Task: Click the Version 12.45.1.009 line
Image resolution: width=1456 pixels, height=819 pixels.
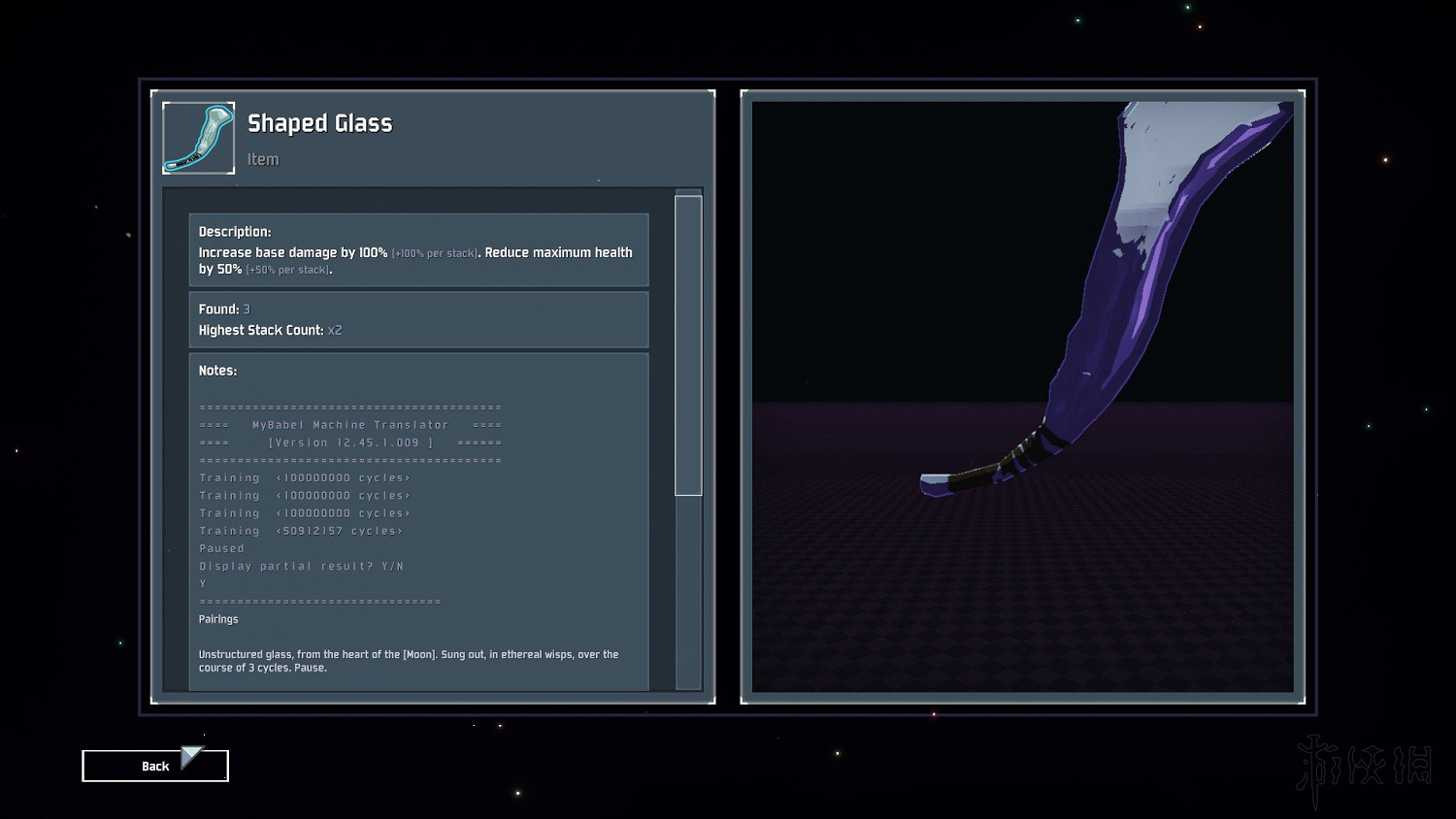Action: (350, 442)
